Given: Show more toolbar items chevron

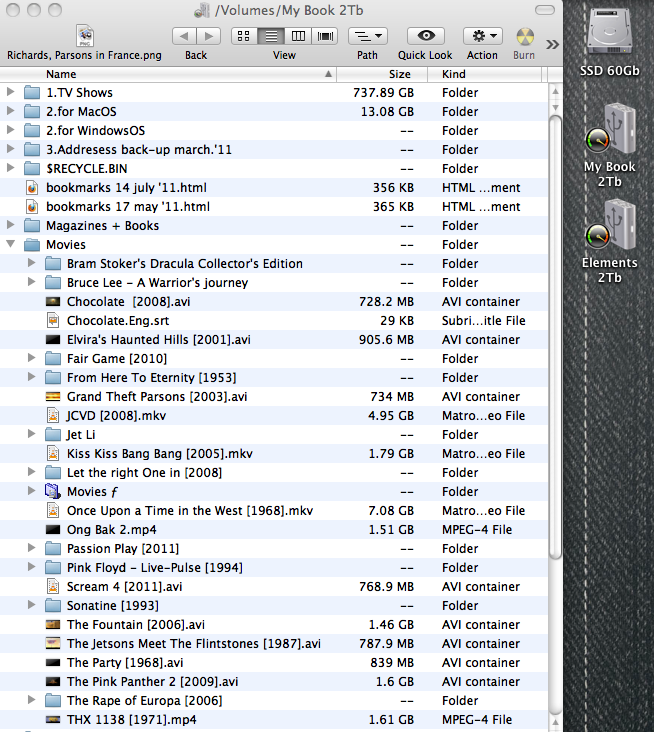Looking at the screenshot, I should pyautogui.click(x=552, y=44).
